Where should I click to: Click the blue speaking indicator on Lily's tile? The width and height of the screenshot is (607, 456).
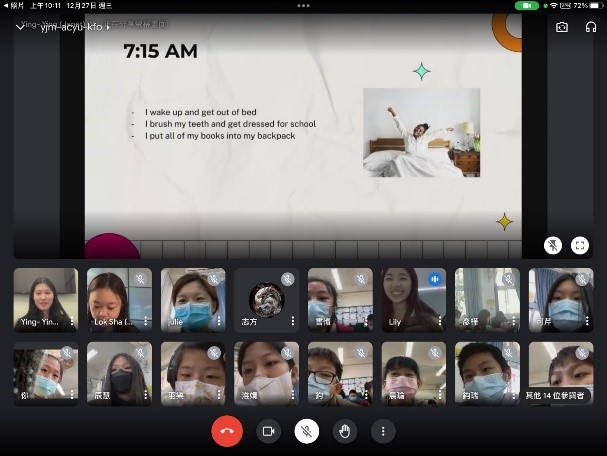tap(435, 279)
